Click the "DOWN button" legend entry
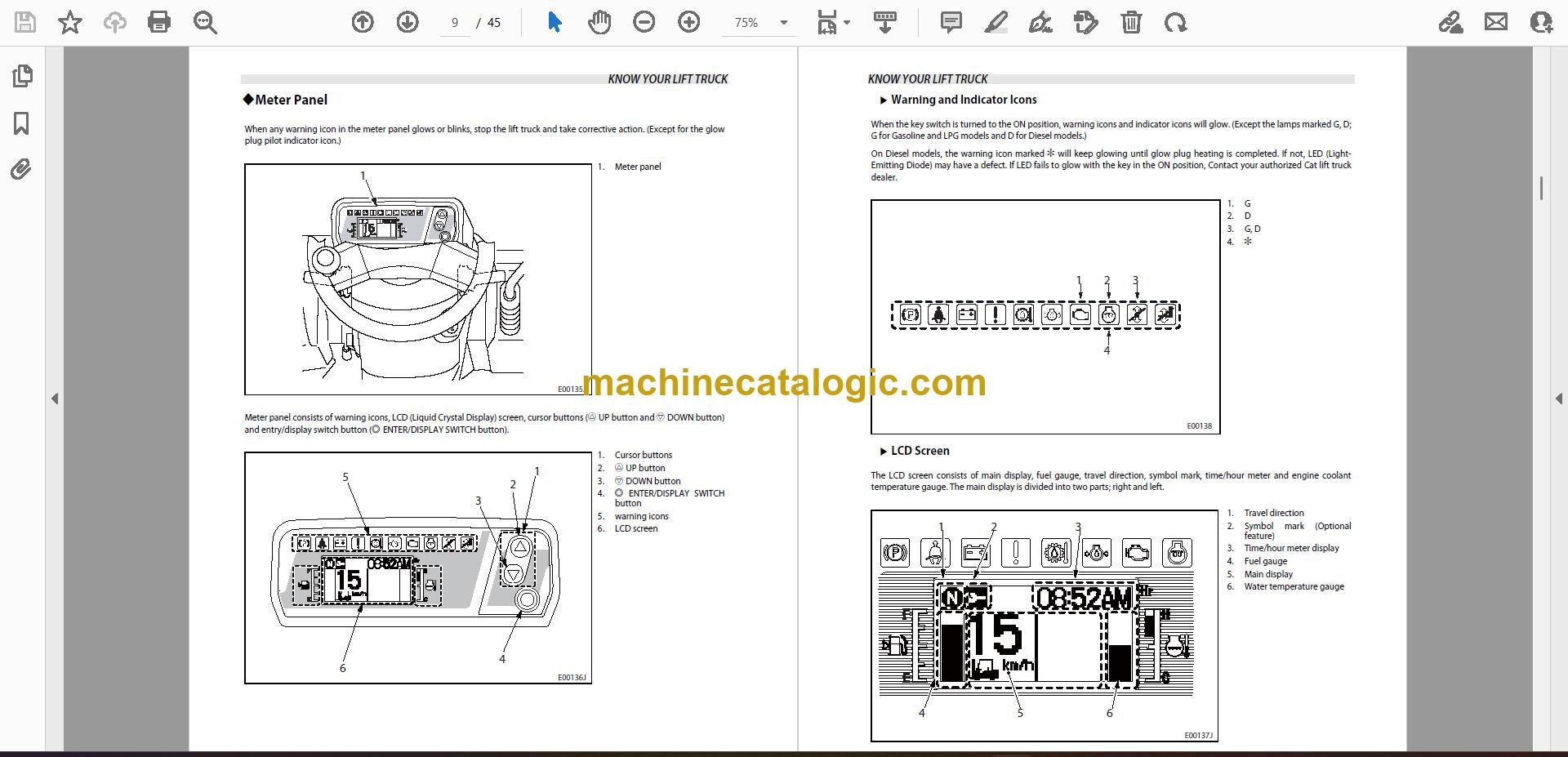Screen dimensions: 1568x757 click(x=648, y=481)
